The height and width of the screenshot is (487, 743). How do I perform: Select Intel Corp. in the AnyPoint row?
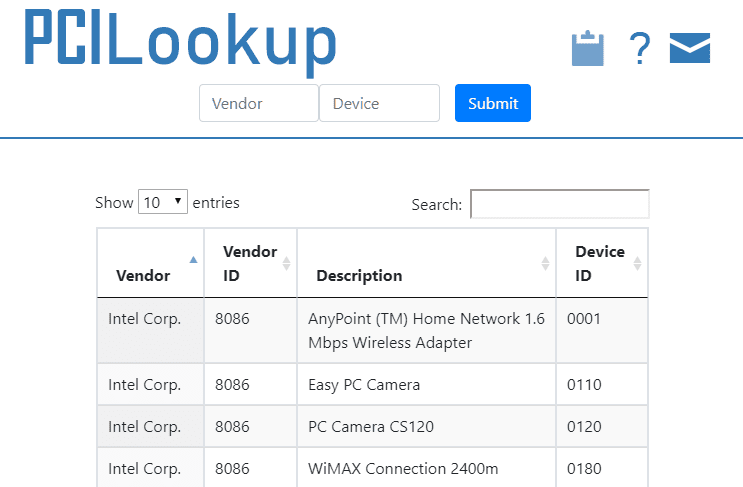(x=151, y=331)
